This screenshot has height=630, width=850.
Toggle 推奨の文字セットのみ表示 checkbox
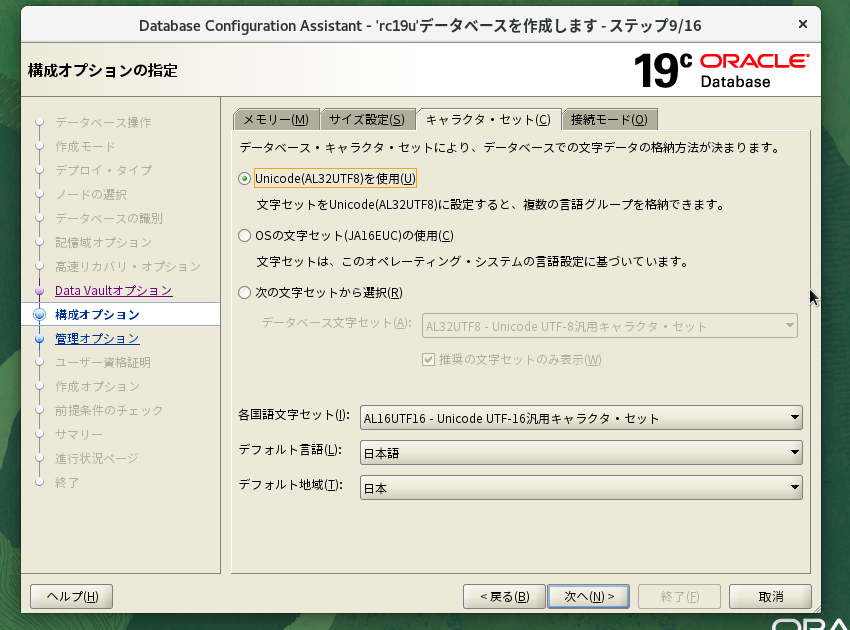coord(428,359)
